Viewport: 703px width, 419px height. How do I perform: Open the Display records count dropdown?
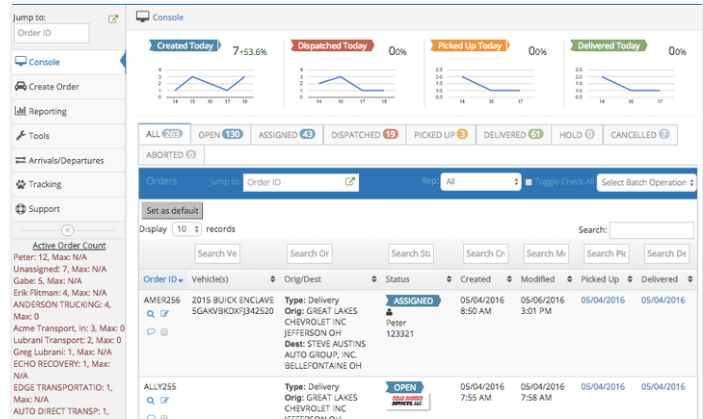click(x=187, y=229)
